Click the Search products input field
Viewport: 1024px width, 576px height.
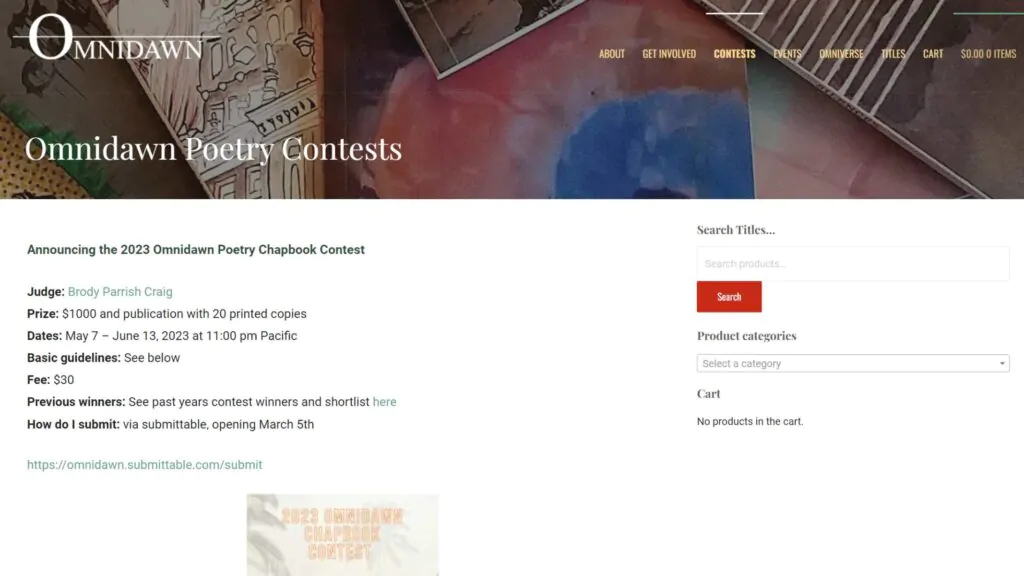[853, 264]
